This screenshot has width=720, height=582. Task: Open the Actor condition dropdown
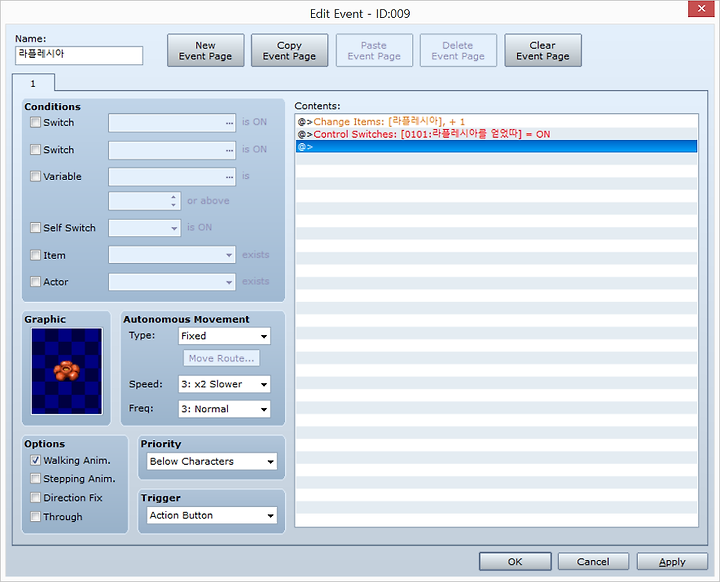[x=172, y=282]
